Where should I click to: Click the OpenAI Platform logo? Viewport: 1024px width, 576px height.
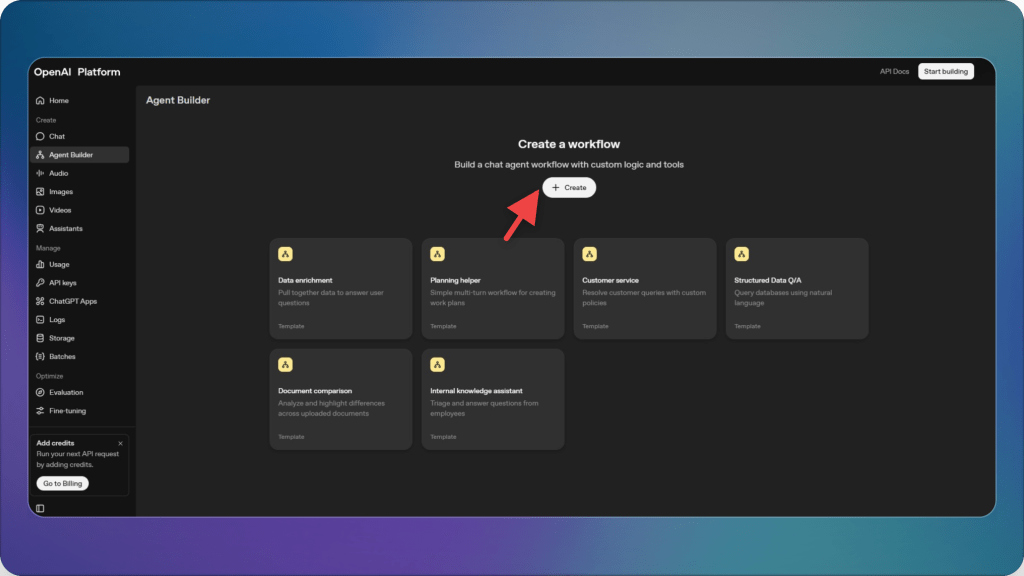coord(77,72)
